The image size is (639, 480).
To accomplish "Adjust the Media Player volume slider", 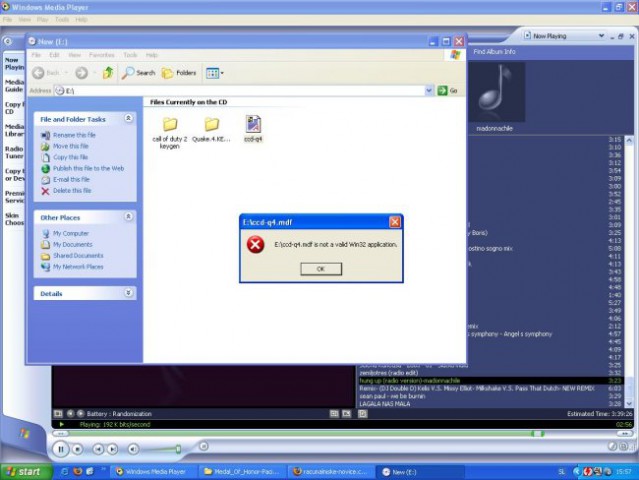I will tap(178, 449).
